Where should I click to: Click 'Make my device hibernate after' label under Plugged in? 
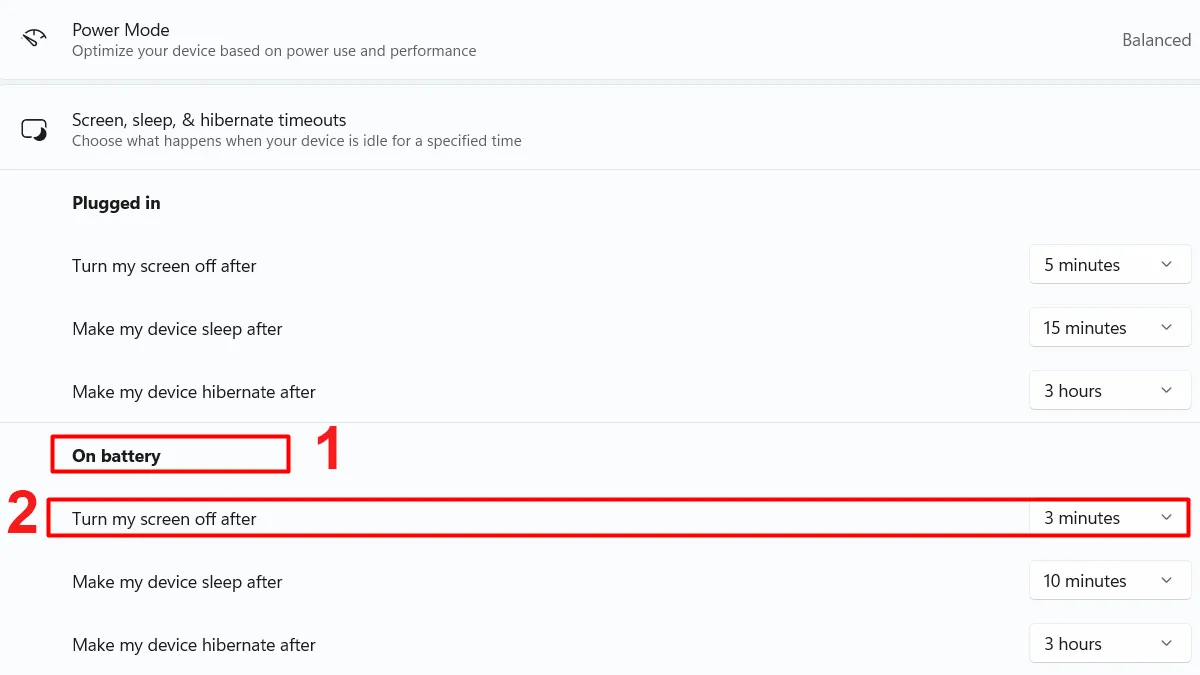tap(194, 392)
